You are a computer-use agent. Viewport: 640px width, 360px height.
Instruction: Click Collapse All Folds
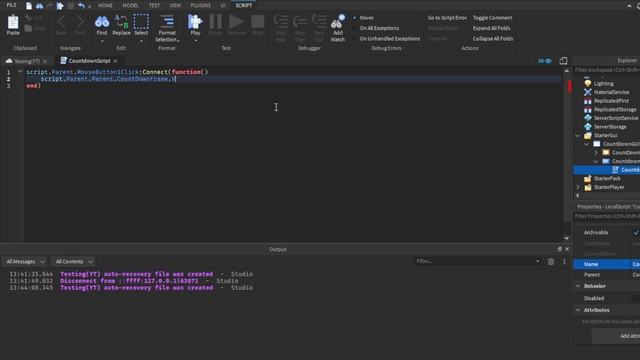493,39
